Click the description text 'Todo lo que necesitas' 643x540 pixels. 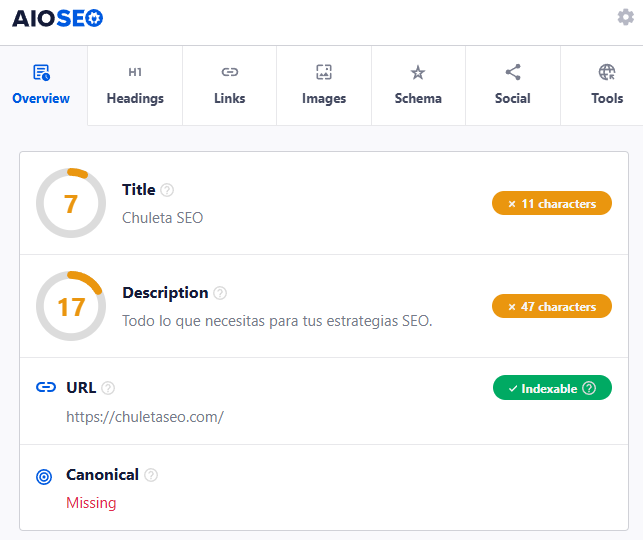coord(277,321)
